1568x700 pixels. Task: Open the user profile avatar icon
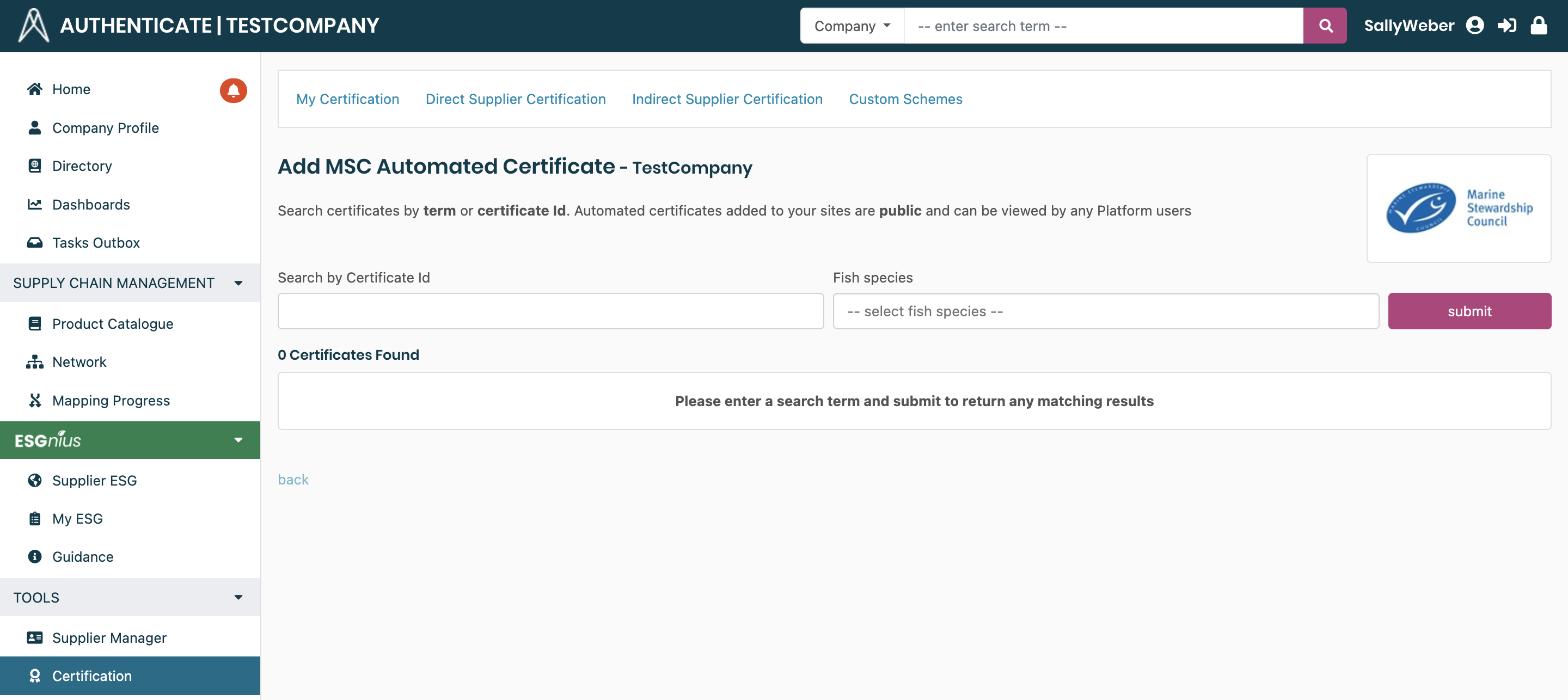(x=1474, y=26)
